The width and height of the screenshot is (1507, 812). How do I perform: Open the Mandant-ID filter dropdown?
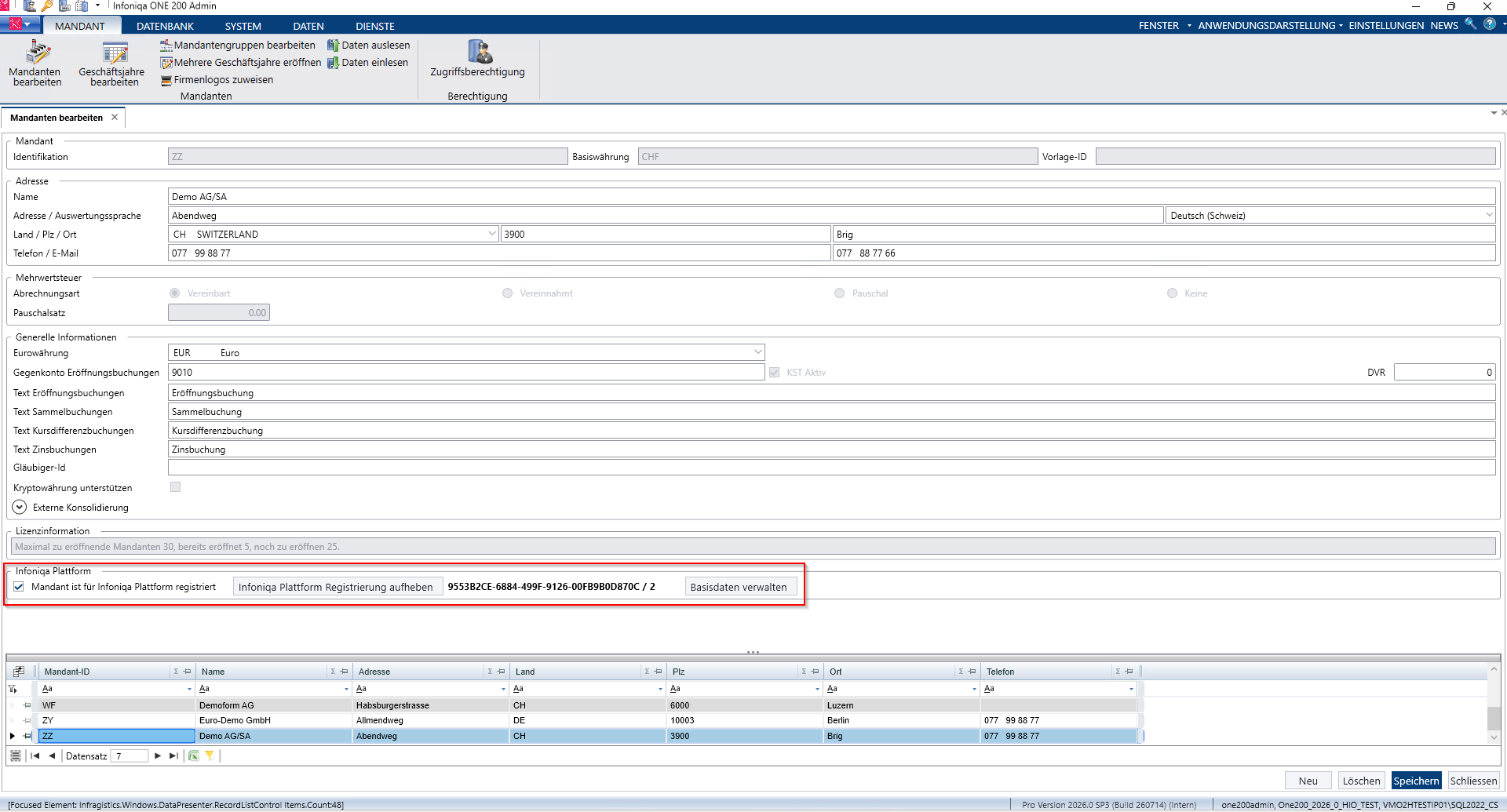pos(189,689)
